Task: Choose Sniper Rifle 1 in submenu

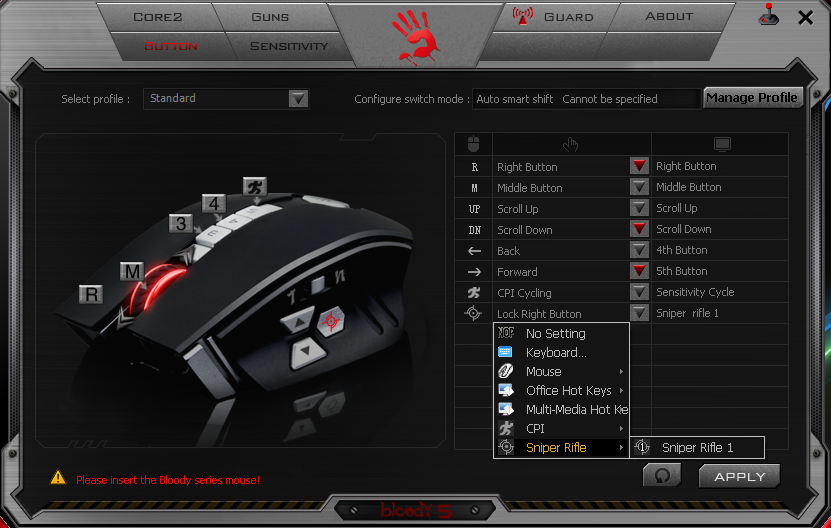Action: (x=697, y=447)
